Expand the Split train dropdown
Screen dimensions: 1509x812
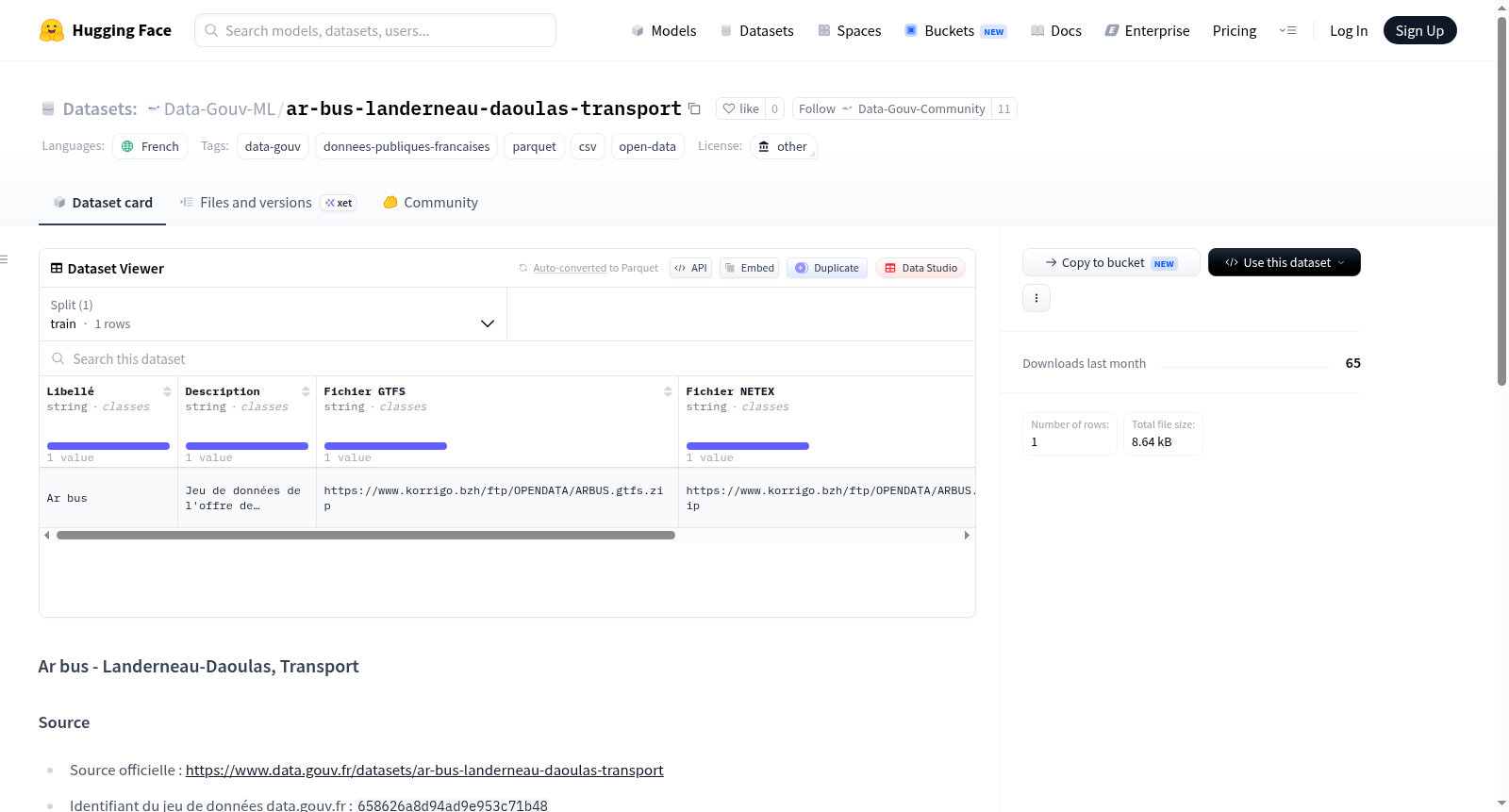274,314
